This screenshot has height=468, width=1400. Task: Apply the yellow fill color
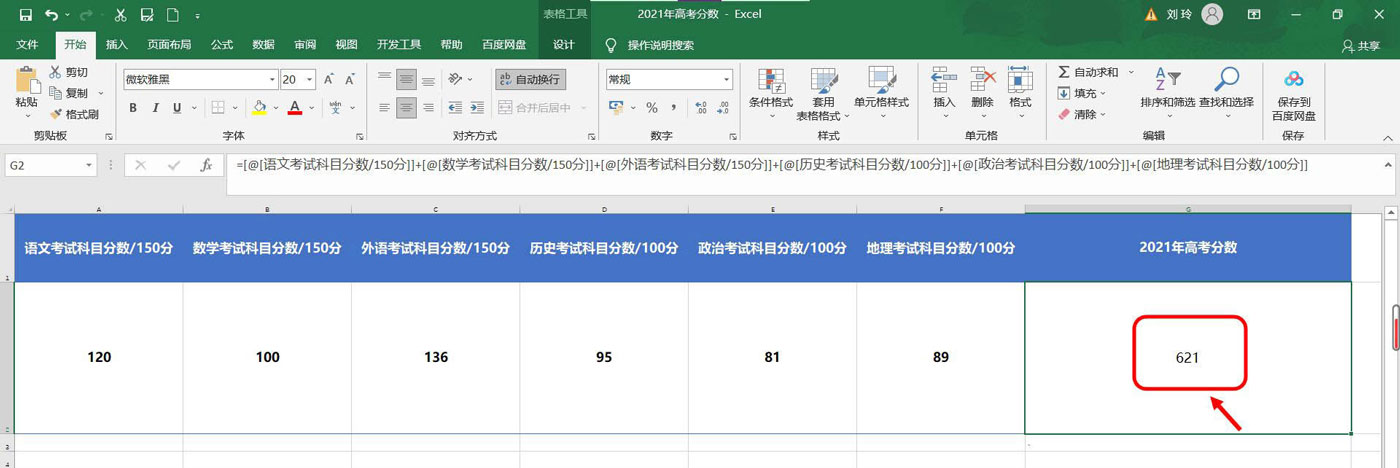(x=259, y=108)
